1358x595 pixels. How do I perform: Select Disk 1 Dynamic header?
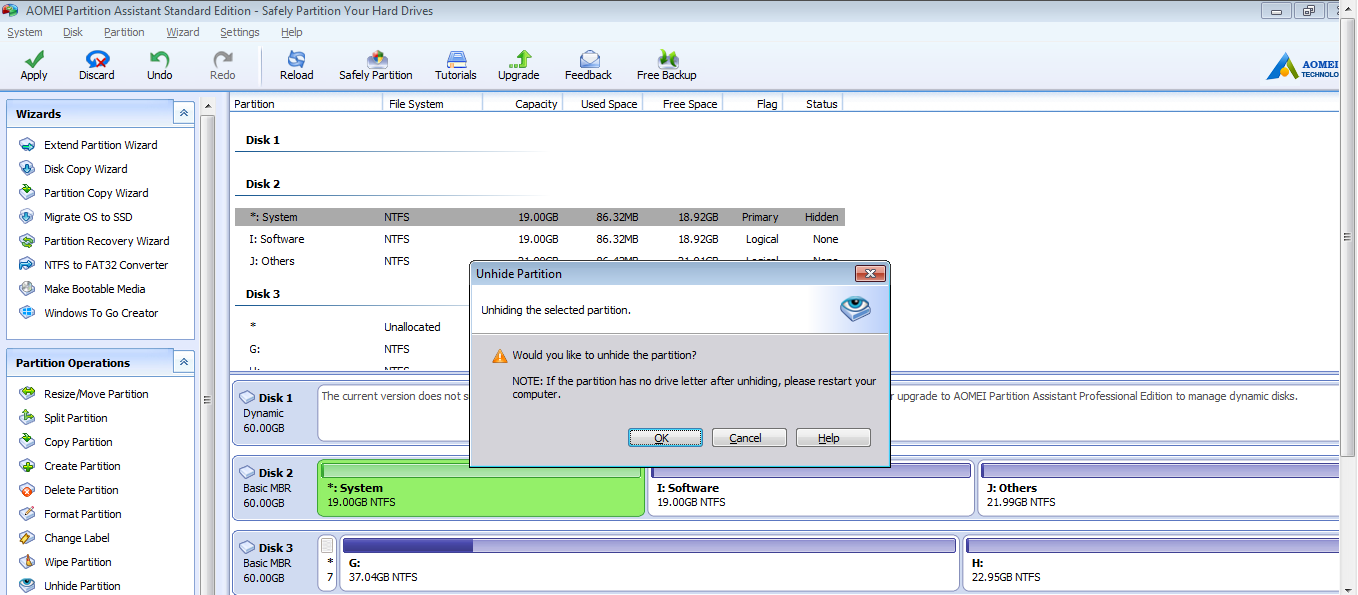pos(274,413)
